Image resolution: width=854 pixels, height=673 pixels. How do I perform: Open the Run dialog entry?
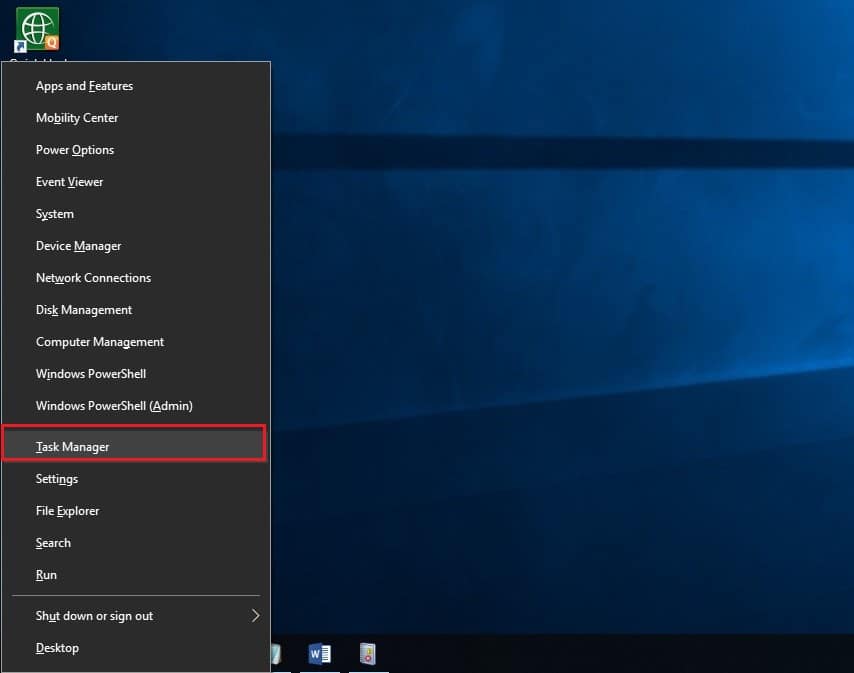pos(136,575)
